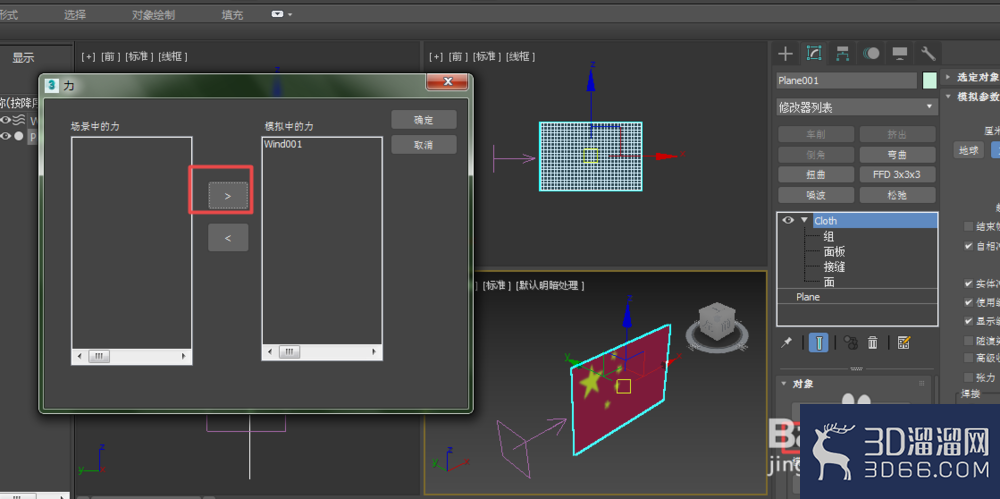Click the > add force button
Screen dimensions: 1000x499
228,196
